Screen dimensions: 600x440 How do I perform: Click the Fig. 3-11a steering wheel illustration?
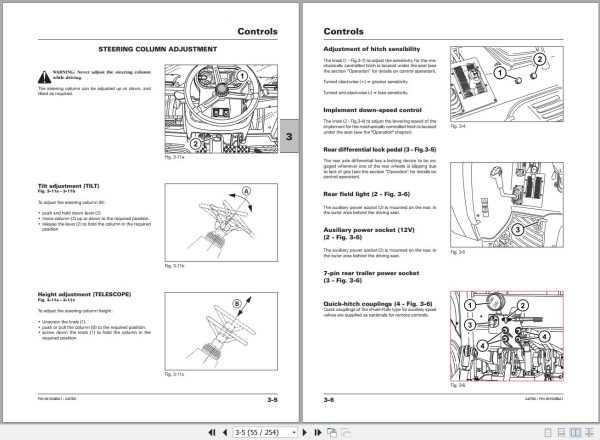221,109
